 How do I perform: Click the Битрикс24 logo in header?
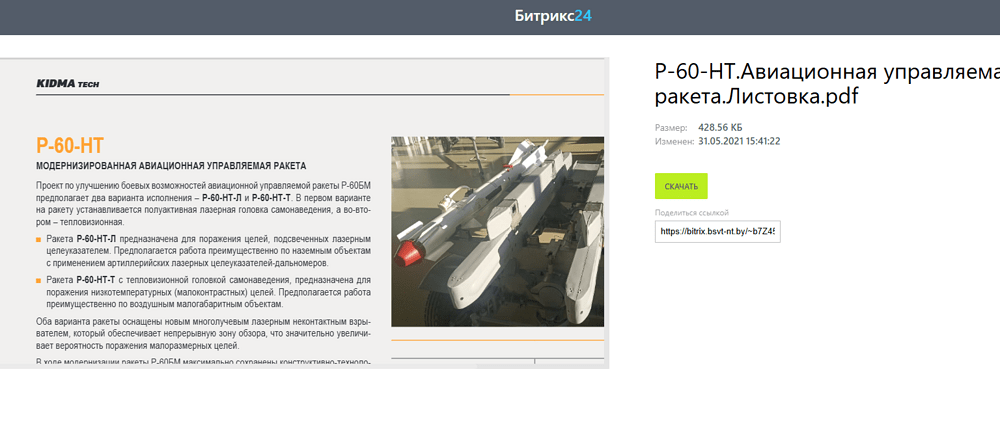click(553, 16)
